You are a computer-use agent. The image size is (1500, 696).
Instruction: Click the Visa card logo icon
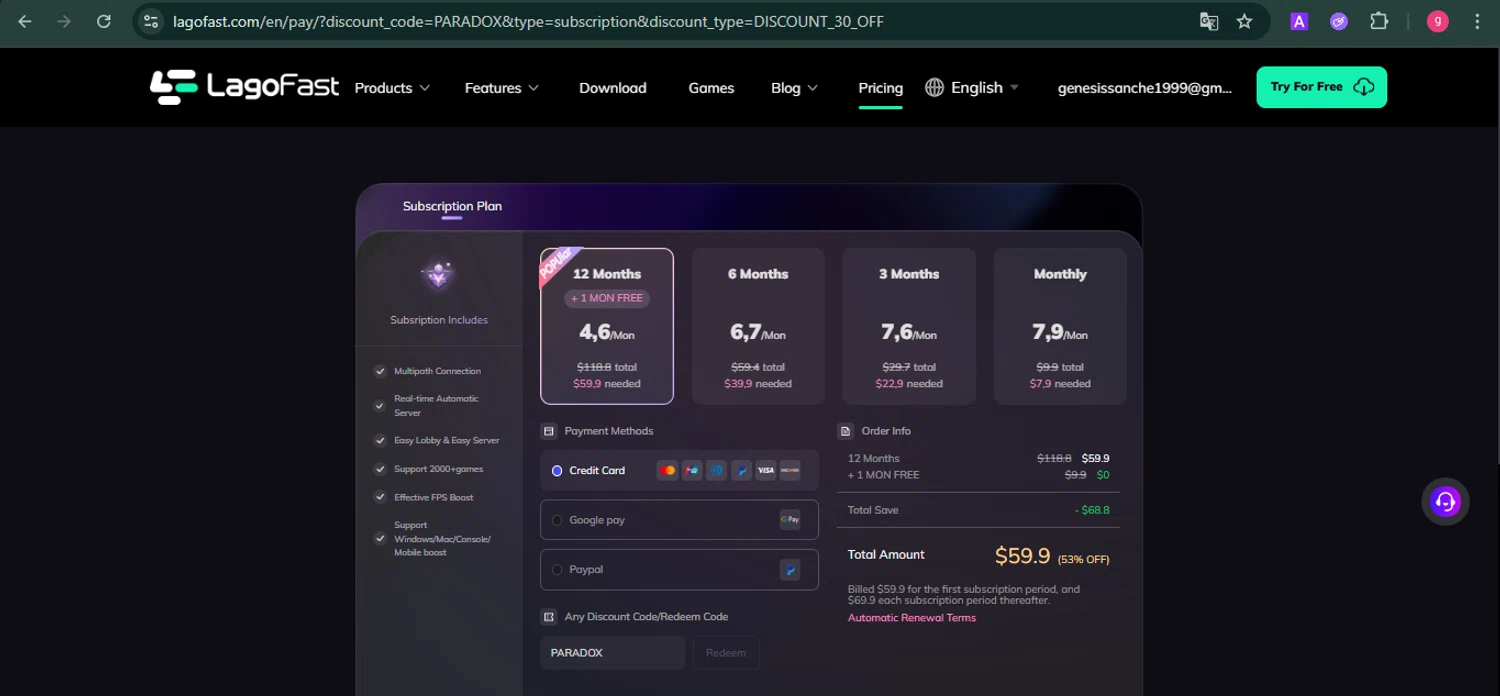766,470
